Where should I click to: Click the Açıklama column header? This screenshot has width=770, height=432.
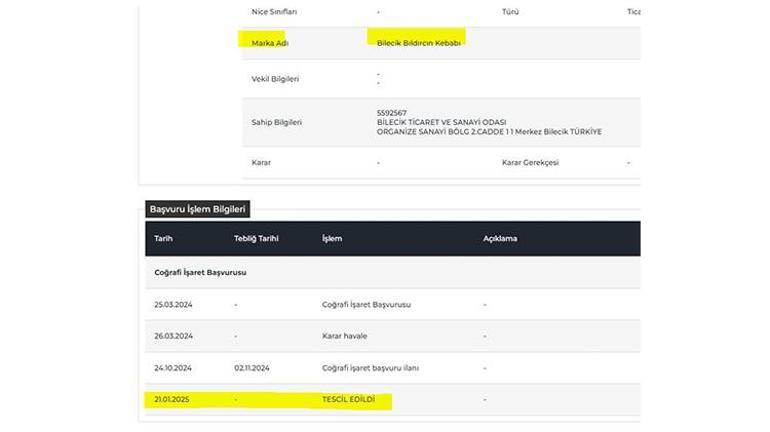500,239
